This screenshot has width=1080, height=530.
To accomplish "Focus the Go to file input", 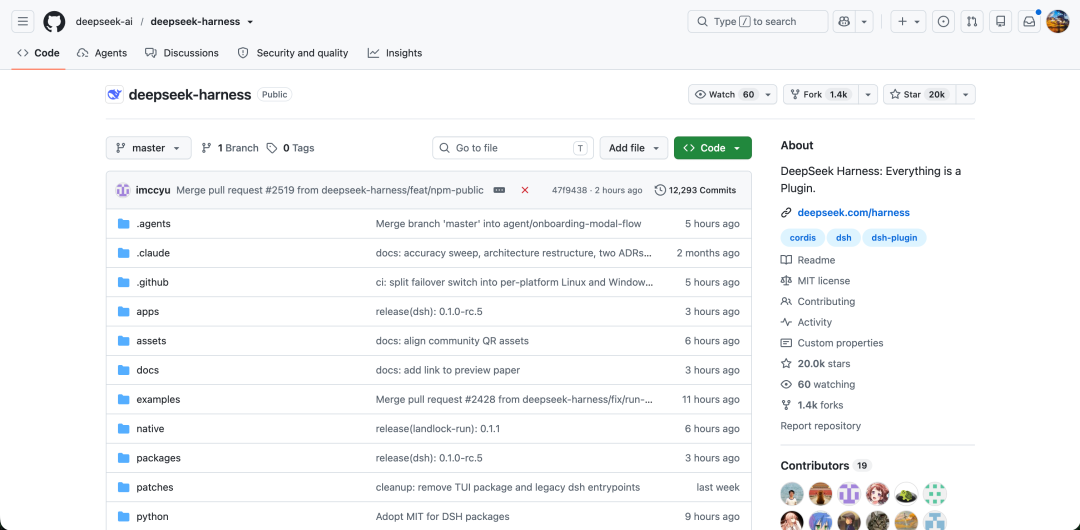I will (x=513, y=148).
